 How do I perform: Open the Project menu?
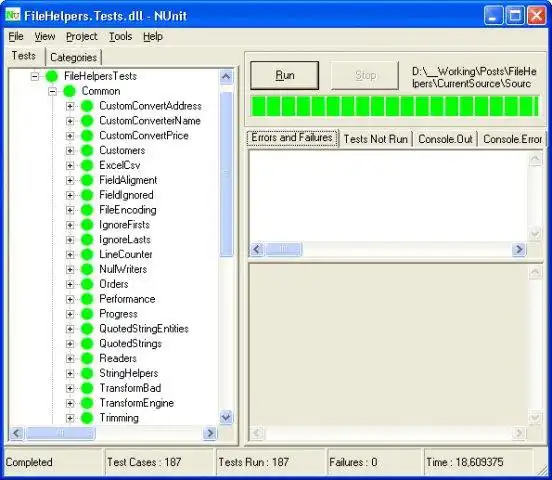[x=82, y=36]
